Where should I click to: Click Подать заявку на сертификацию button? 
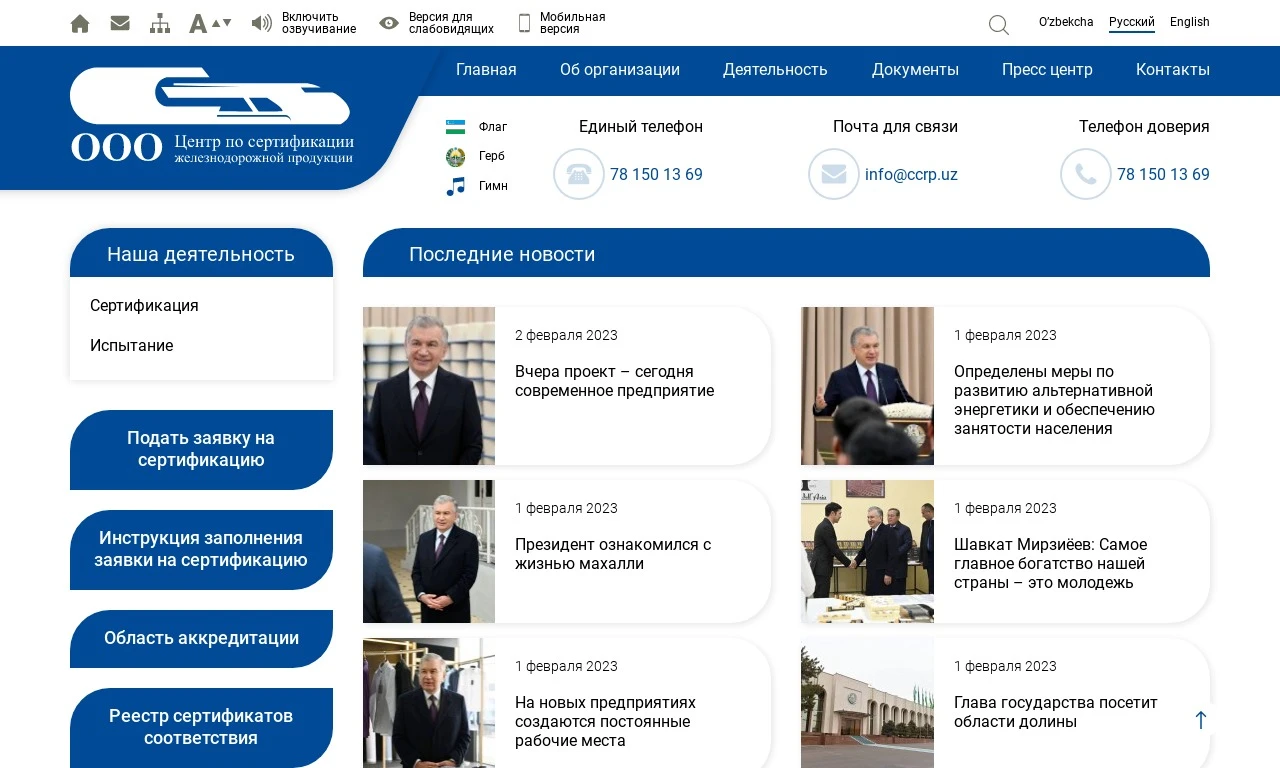pyautogui.click(x=201, y=450)
